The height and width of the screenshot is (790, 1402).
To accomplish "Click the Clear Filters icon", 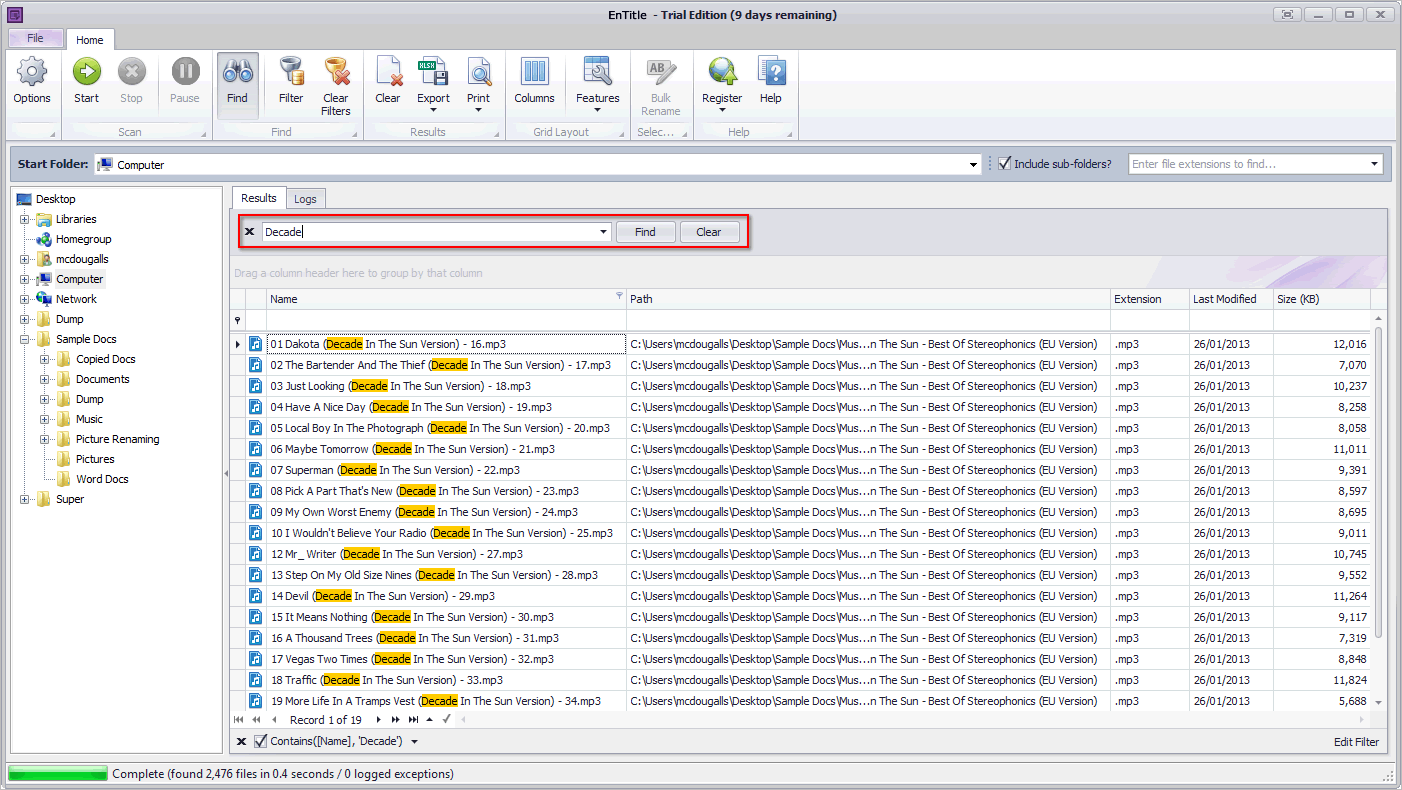I will pos(336,73).
